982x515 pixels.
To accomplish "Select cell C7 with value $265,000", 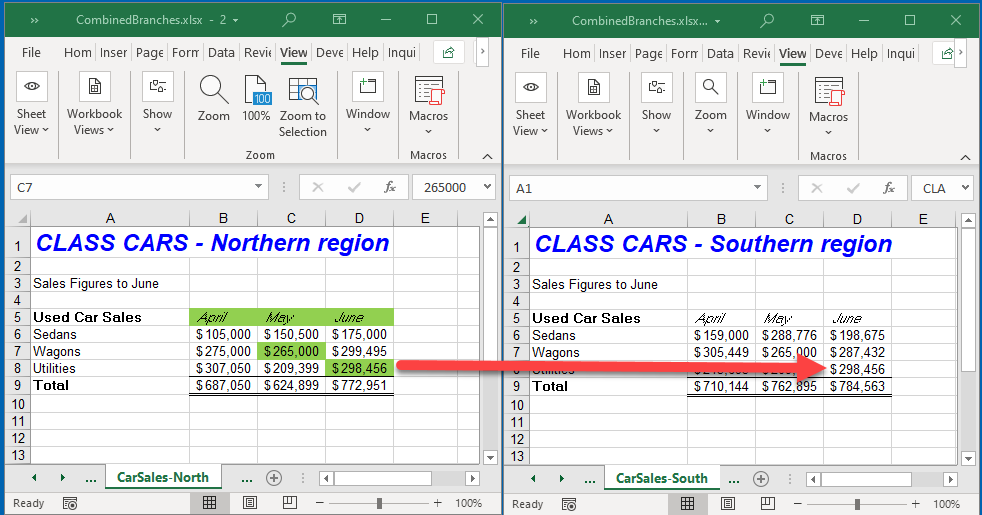I will tap(291, 351).
